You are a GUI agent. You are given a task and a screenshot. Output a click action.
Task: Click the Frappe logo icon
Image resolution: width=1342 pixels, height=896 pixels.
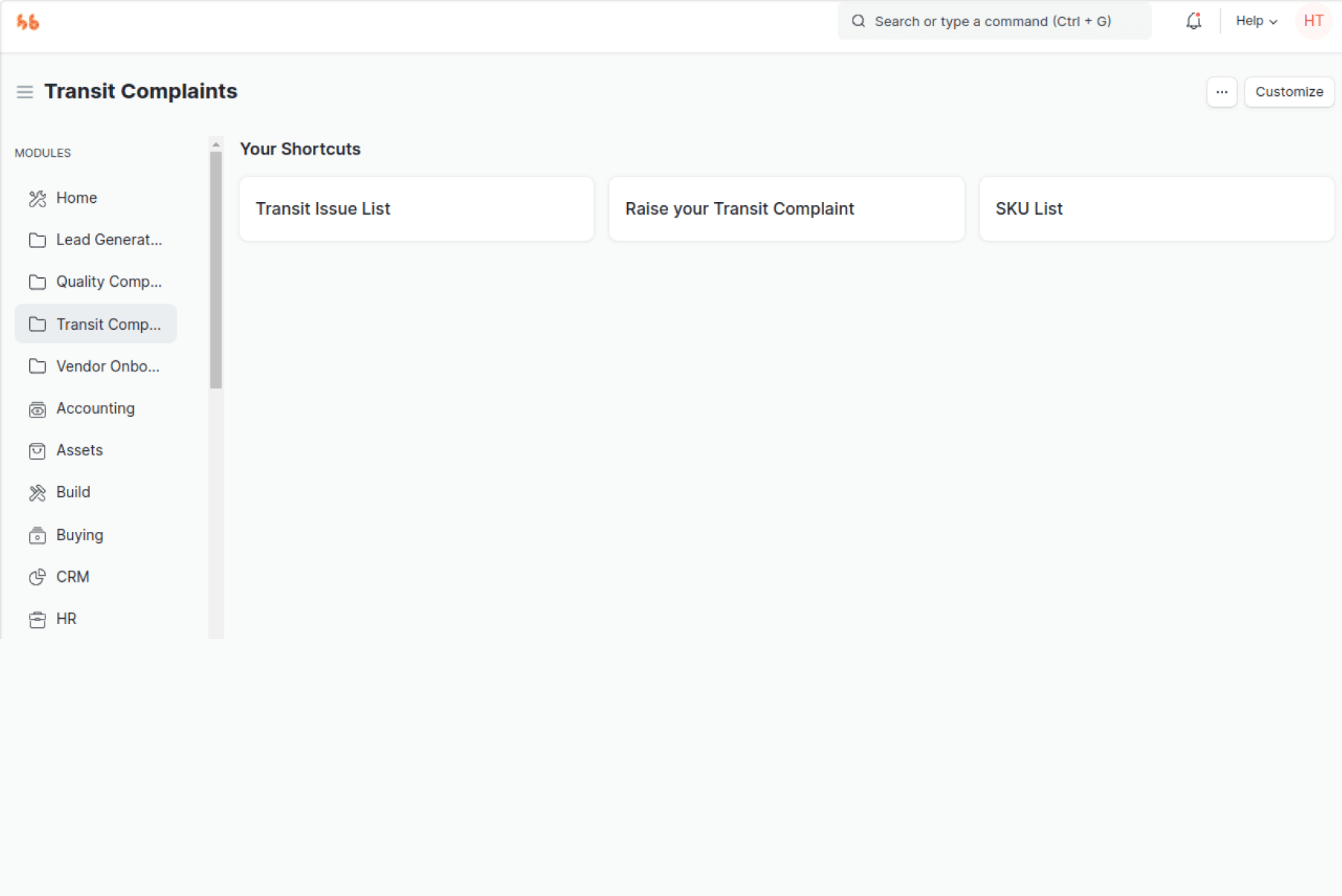[x=27, y=22]
